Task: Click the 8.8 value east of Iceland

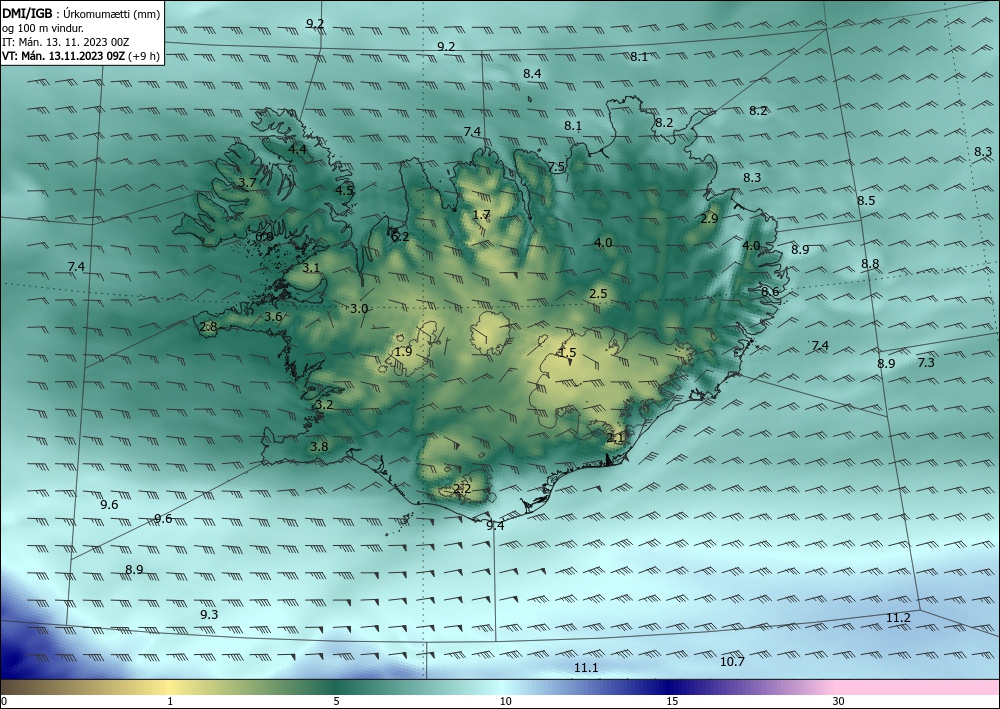Action: [x=870, y=264]
